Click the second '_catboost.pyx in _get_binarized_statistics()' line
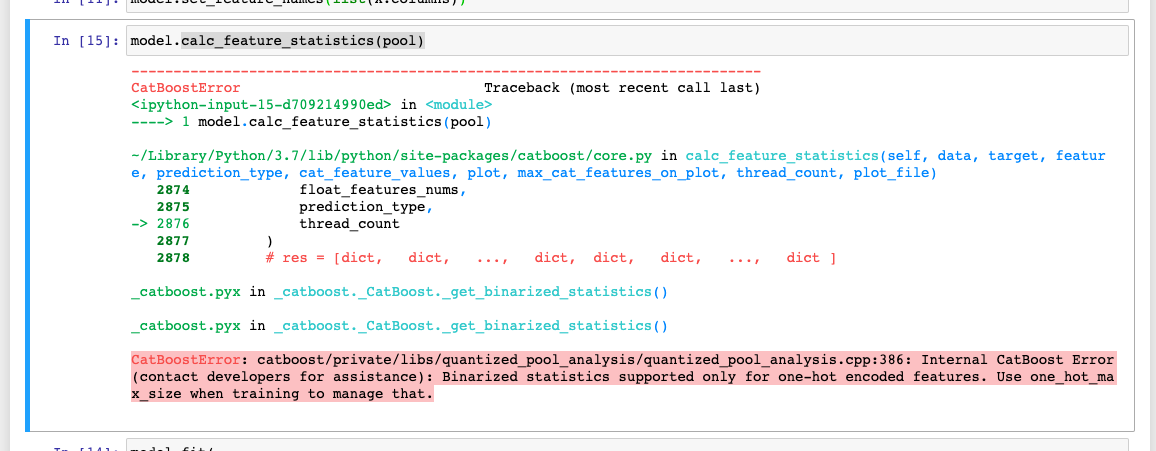Image resolution: width=1156 pixels, height=451 pixels. tap(399, 326)
